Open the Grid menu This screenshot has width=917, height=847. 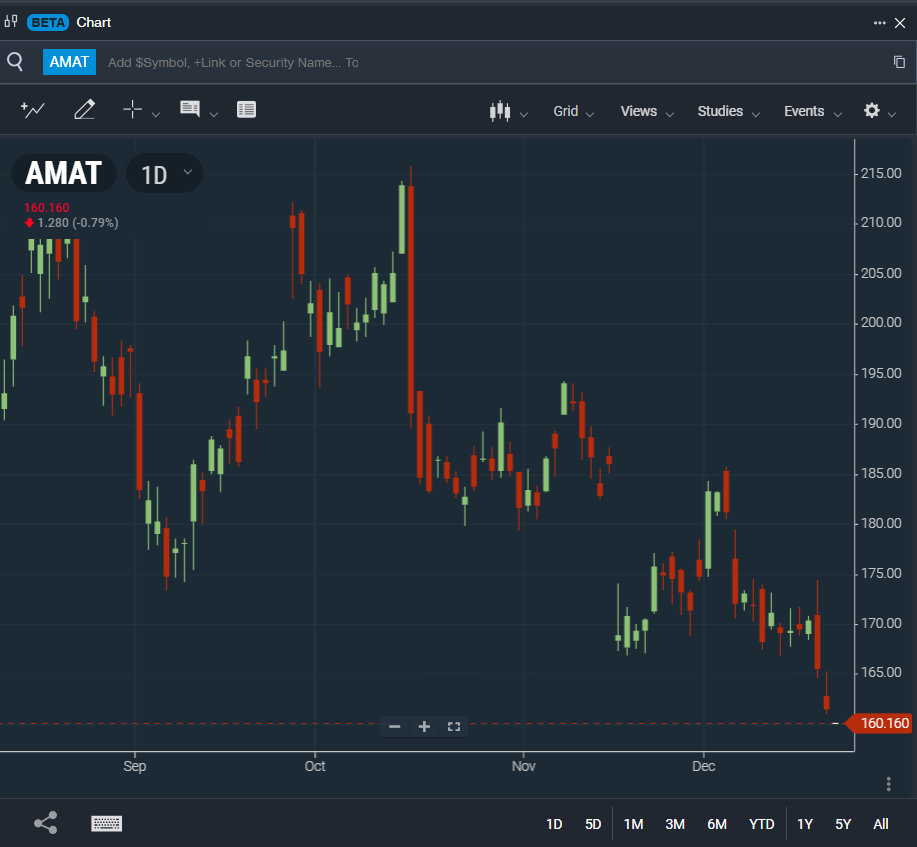point(573,111)
